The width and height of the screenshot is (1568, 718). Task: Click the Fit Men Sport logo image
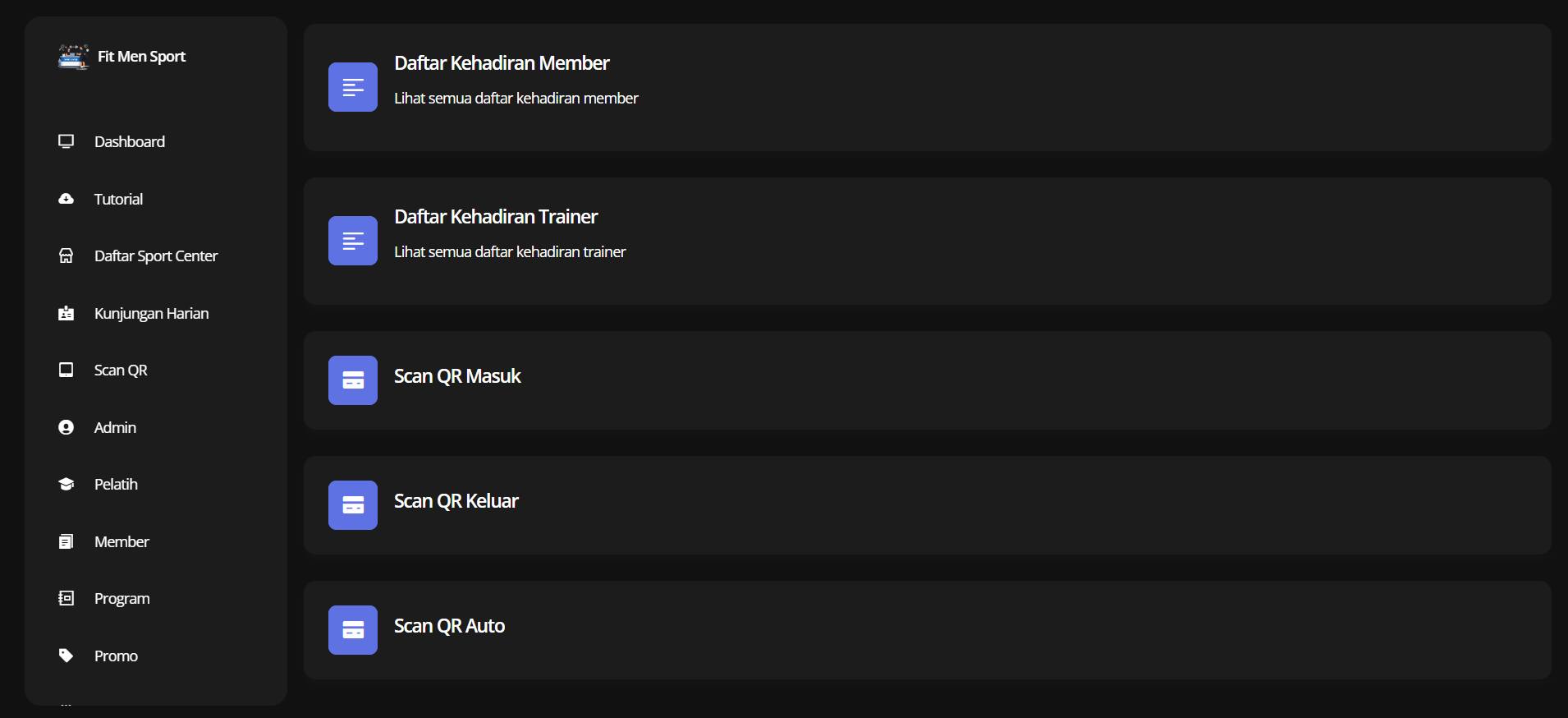(73, 57)
